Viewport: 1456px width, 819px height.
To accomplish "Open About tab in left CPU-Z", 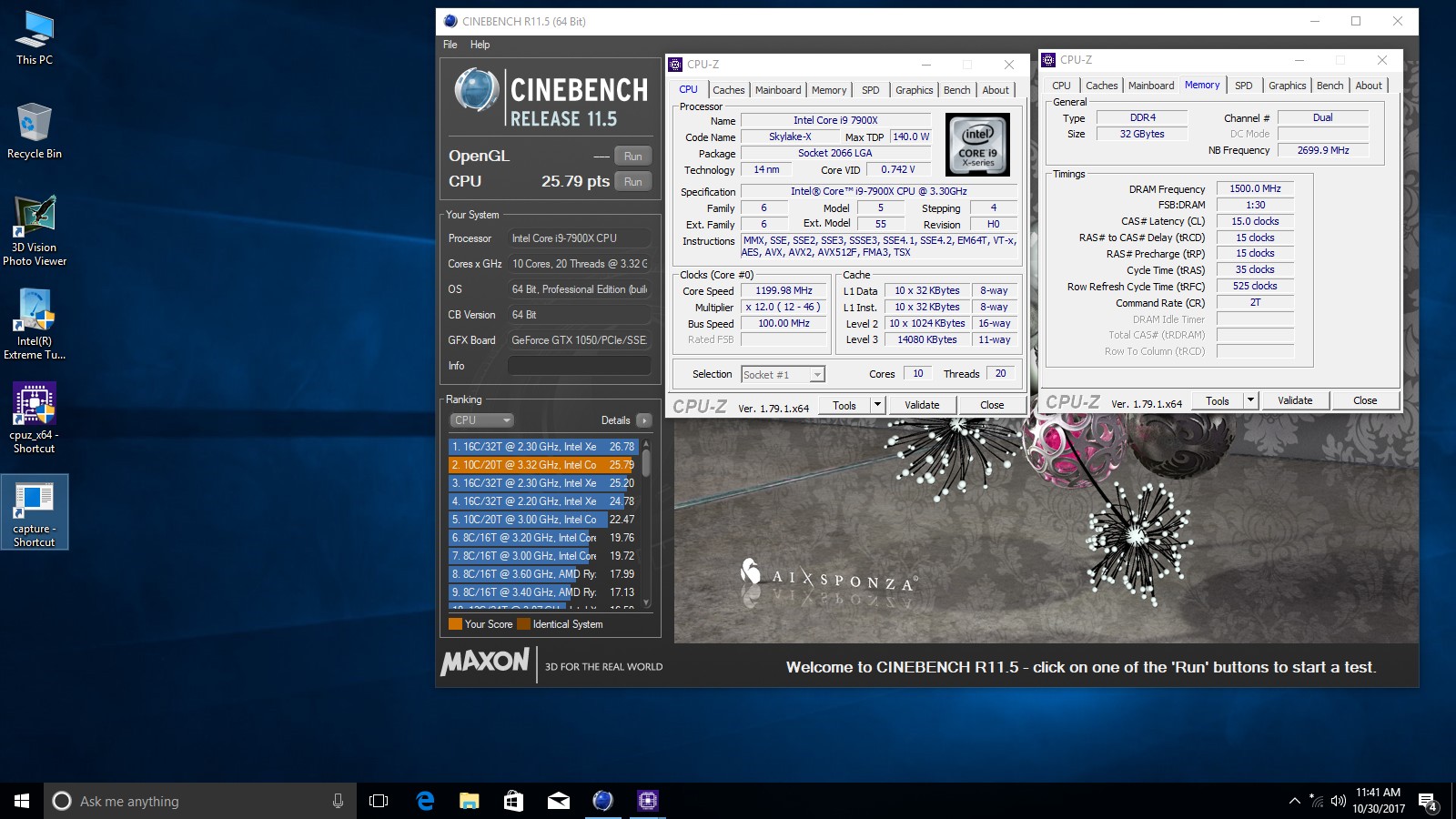I will [x=996, y=90].
